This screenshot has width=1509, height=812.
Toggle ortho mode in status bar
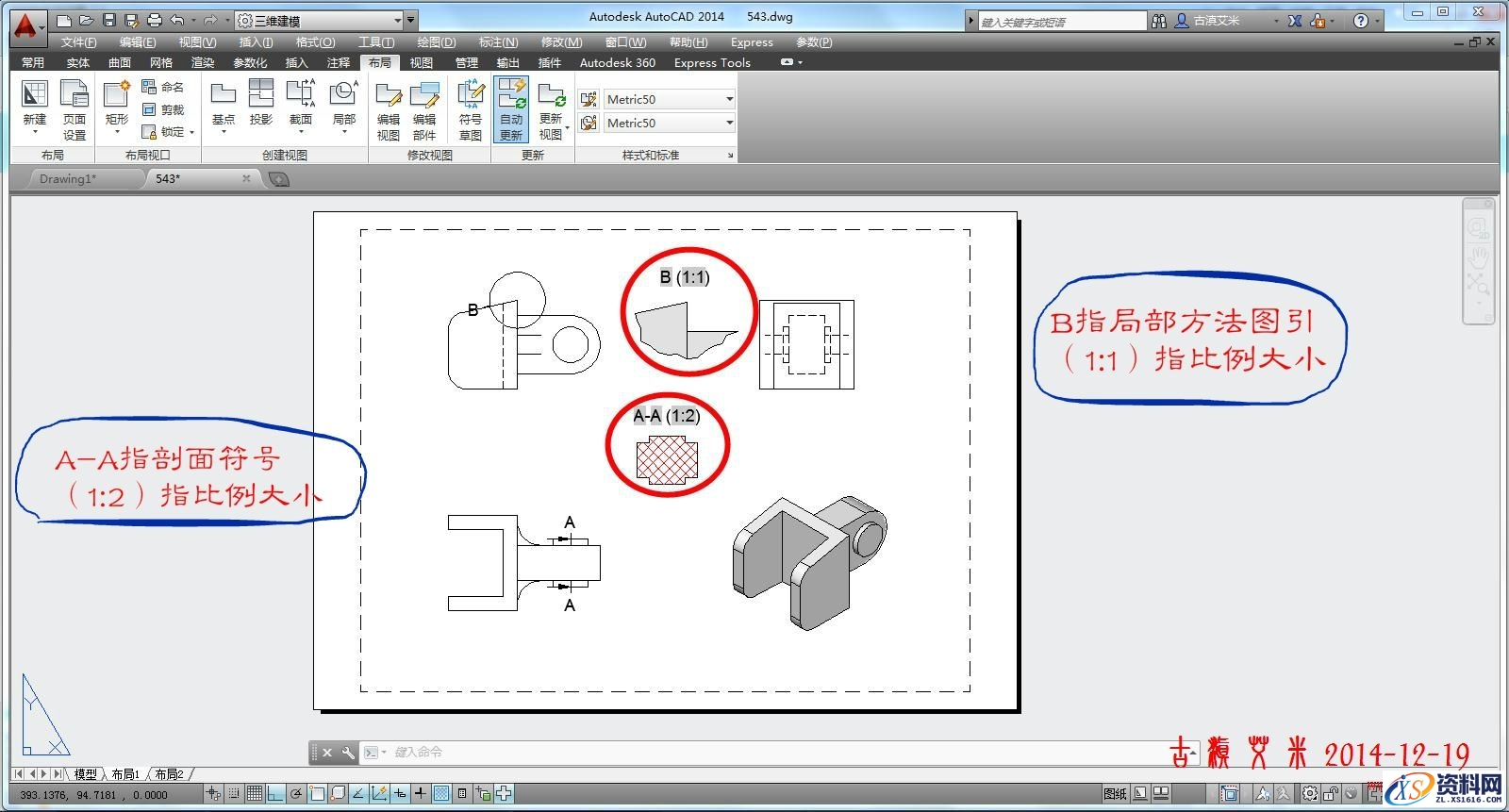click(x=275, y=794)
